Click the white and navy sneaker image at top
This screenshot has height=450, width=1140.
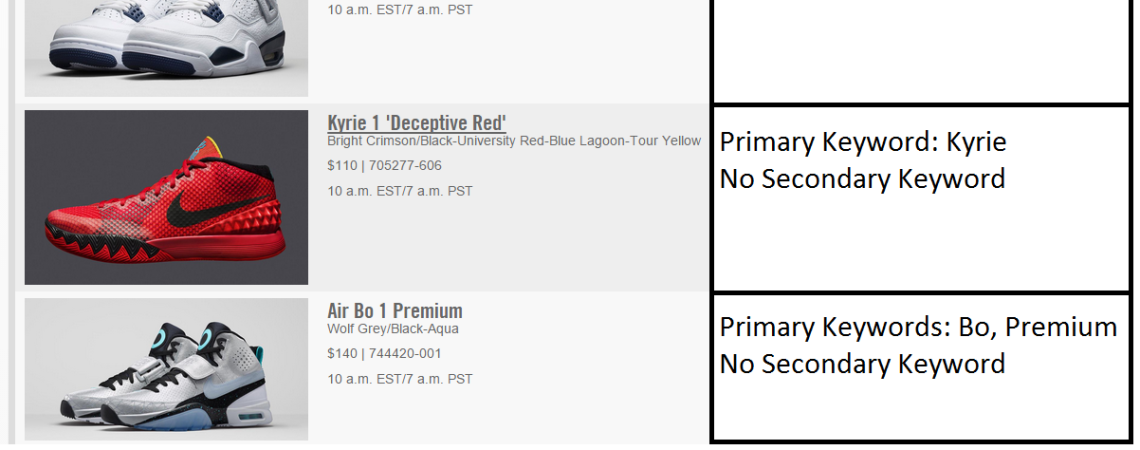coord(166,48)
